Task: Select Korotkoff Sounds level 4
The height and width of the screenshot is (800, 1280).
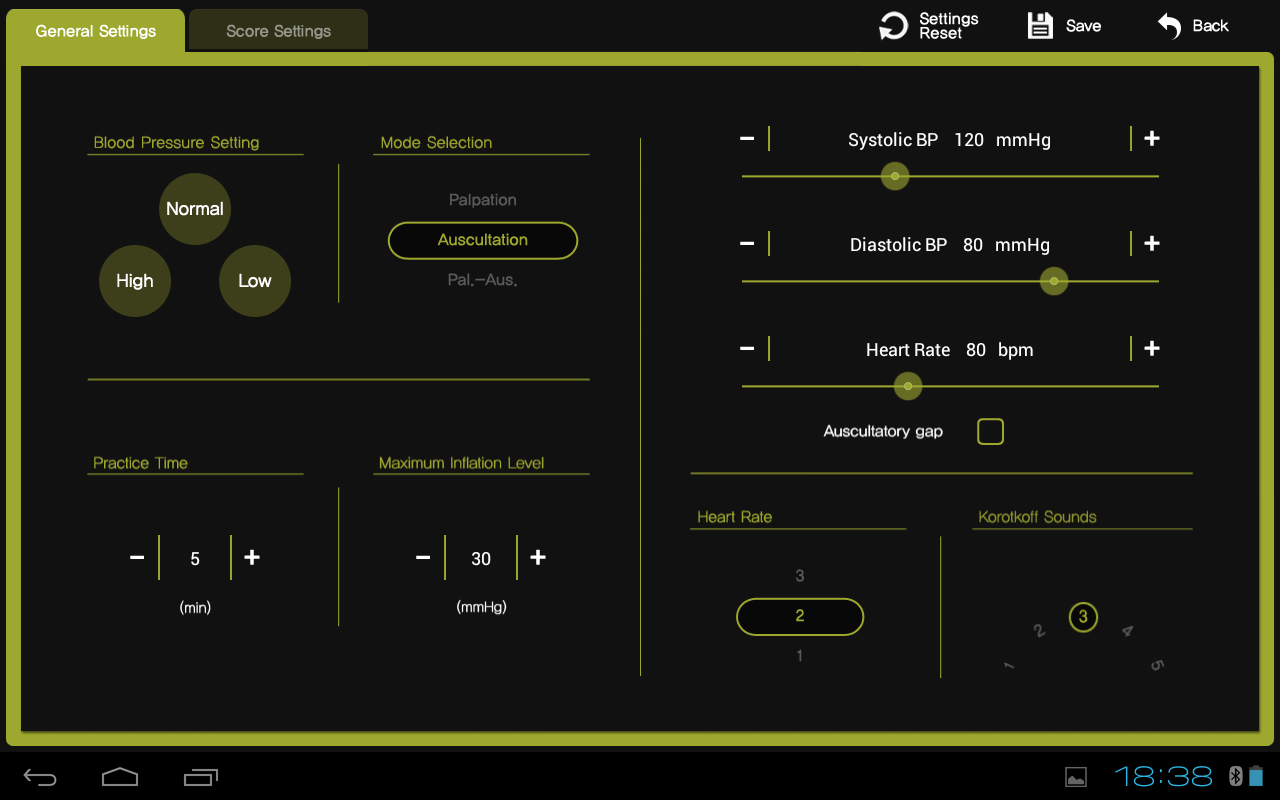Action: (1127, 631)
